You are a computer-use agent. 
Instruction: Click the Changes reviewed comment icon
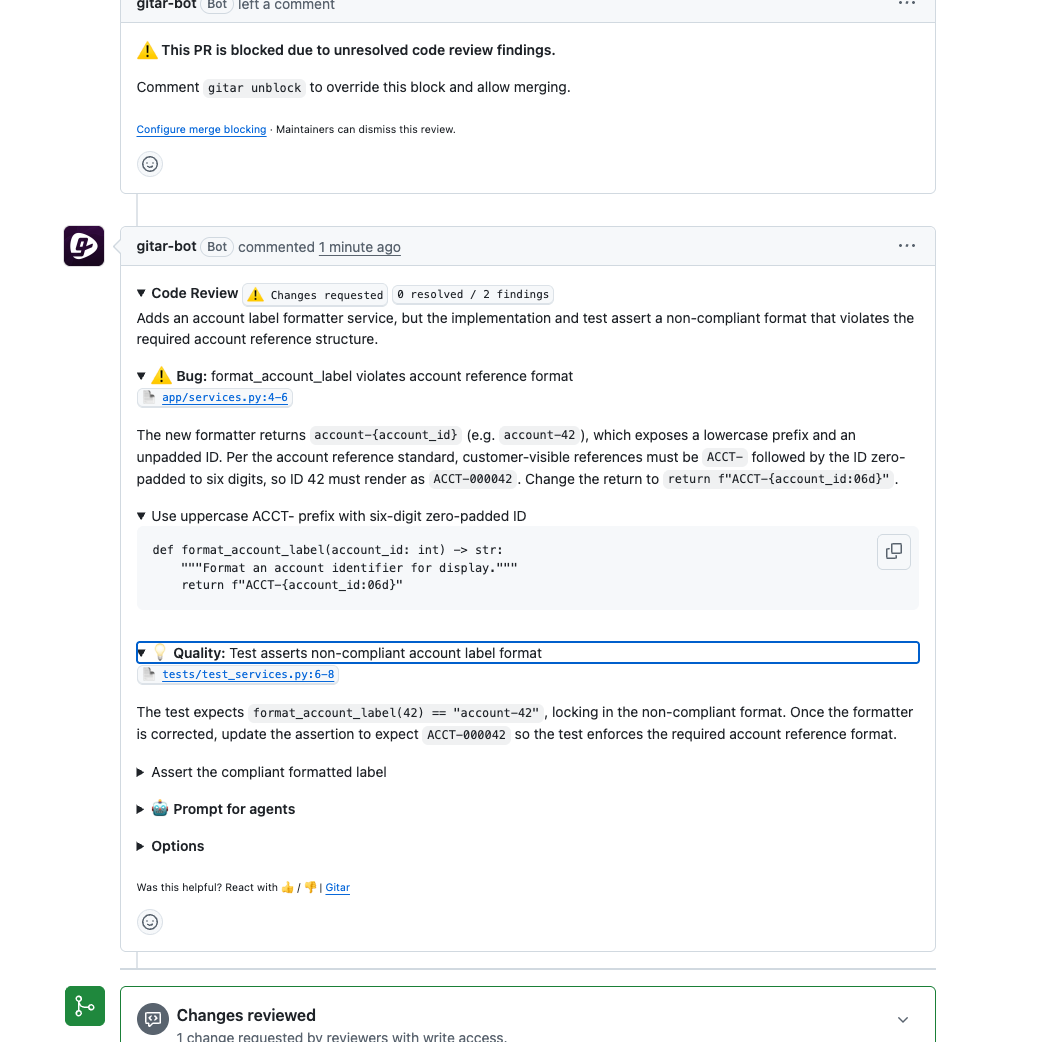coord(153,1019)
